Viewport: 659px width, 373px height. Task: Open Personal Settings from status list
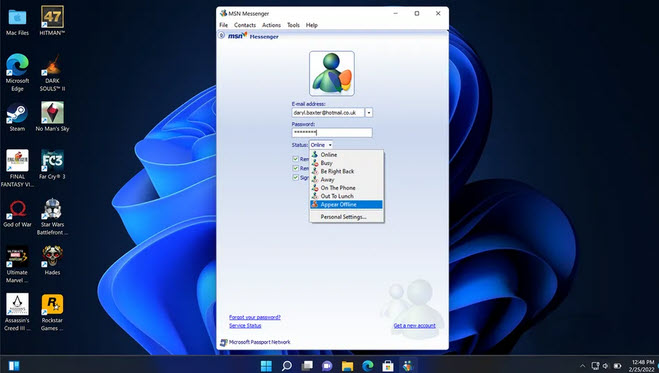(346, 217)
